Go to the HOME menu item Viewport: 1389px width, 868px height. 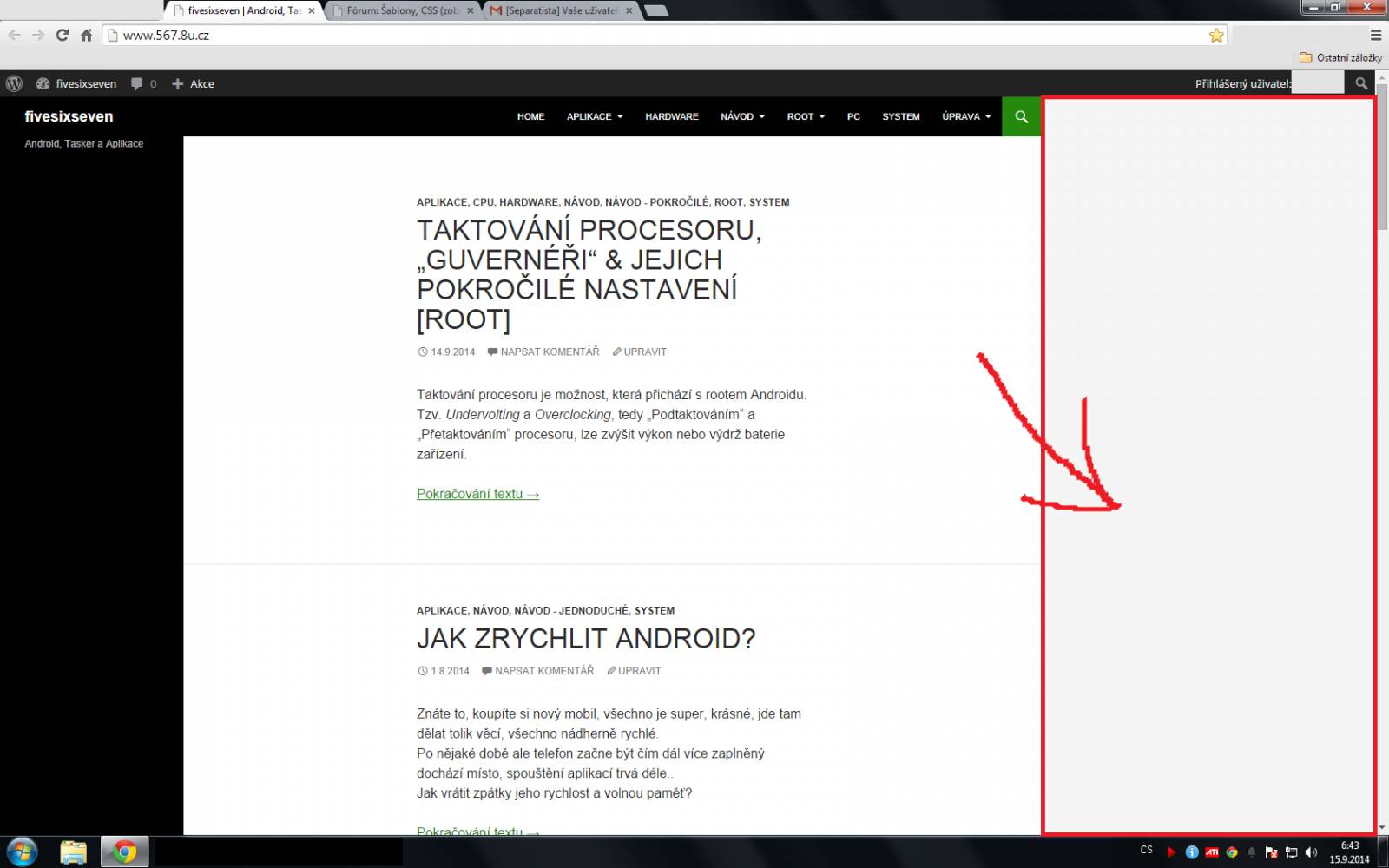pyautogui.click(x=530, y=116)
